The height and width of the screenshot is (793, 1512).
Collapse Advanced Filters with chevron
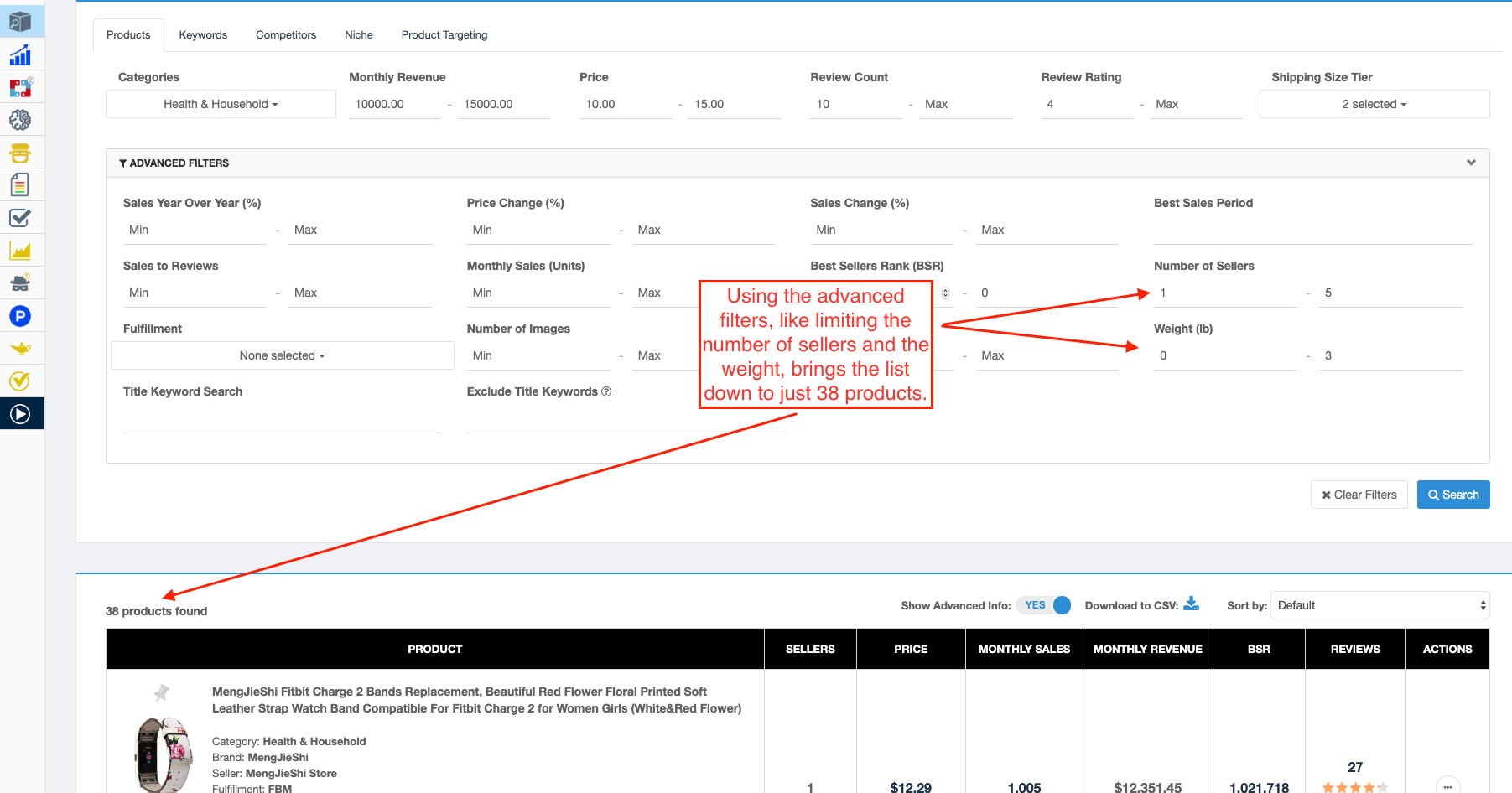[x=1471, y=163]
